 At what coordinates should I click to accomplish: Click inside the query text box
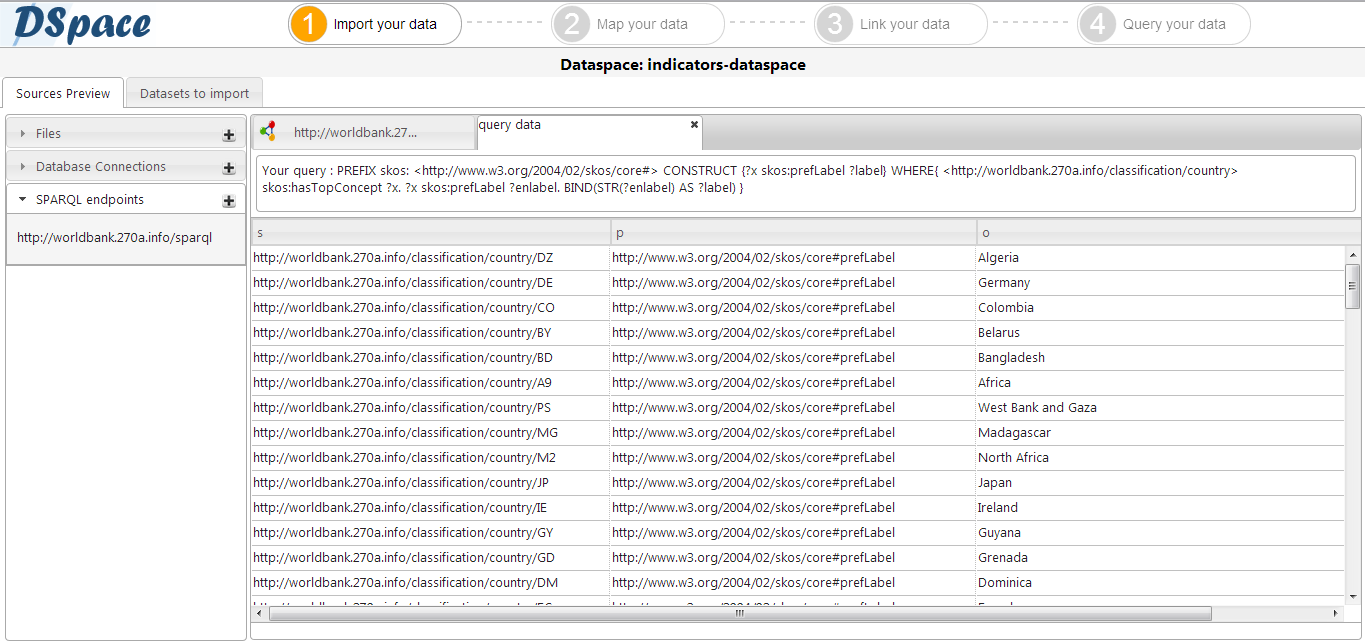(x=806, y=183)
